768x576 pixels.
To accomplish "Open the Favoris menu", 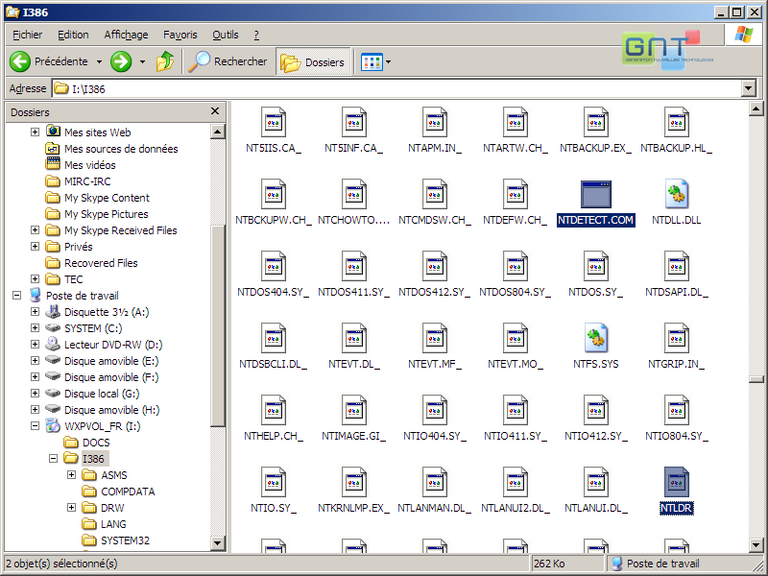I will point(180,35).
